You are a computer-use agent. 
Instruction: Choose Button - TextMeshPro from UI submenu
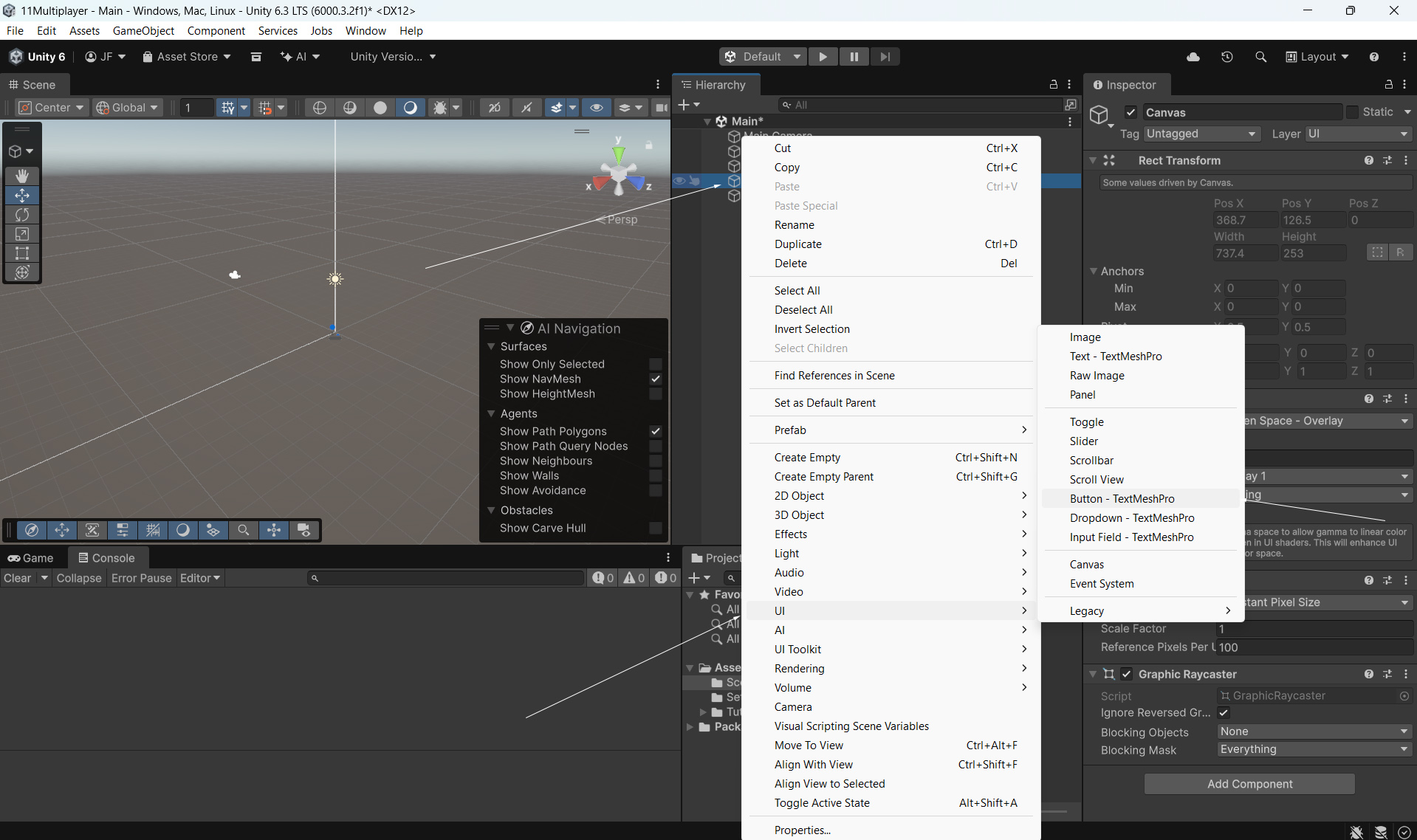[x=1122, y=499]
